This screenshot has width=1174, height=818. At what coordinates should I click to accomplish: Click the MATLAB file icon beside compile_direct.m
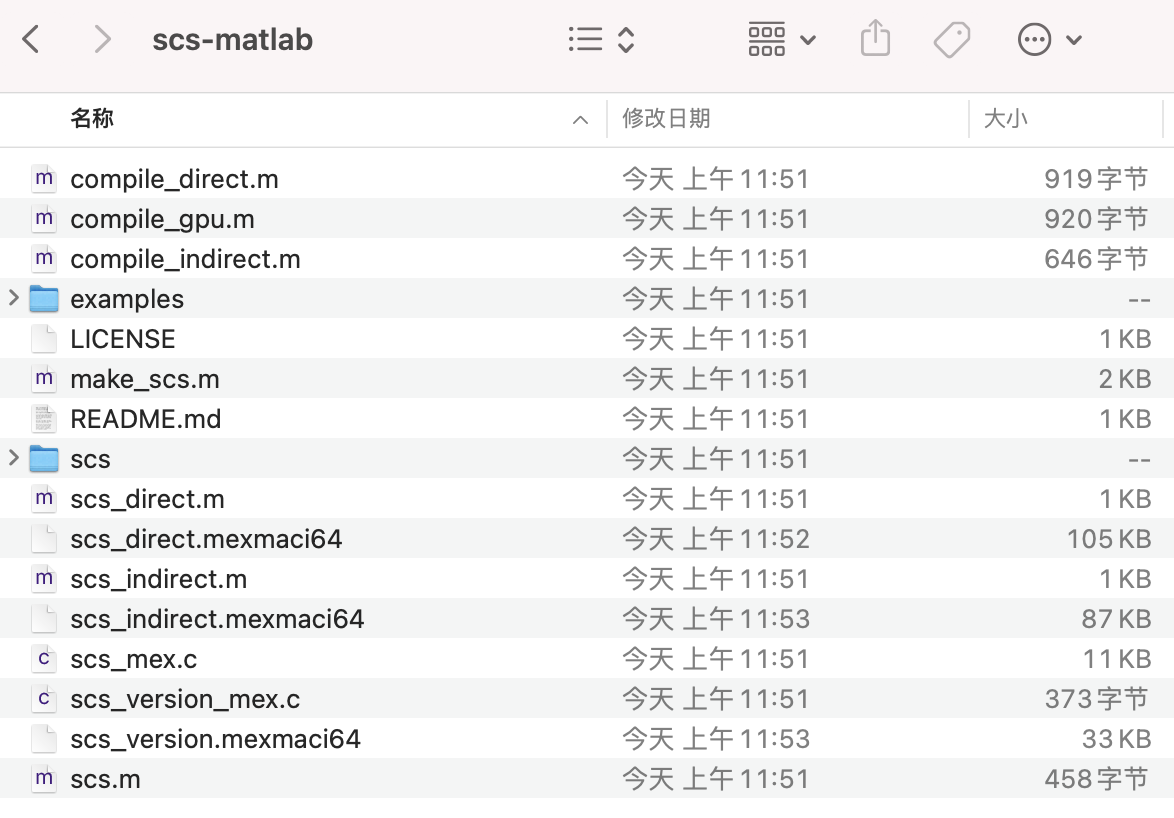coord(43,177)
